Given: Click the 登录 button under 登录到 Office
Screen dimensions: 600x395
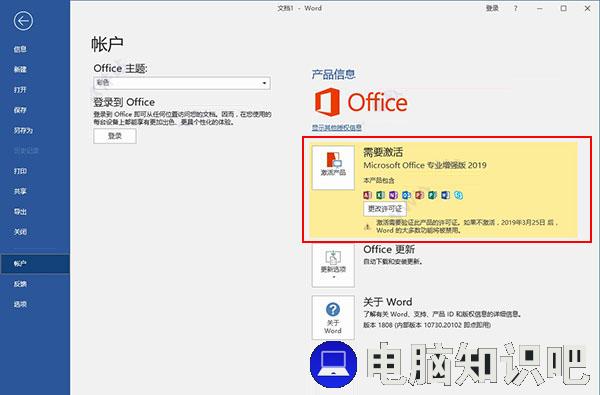Looking at the screenshot, I should 115,136.
